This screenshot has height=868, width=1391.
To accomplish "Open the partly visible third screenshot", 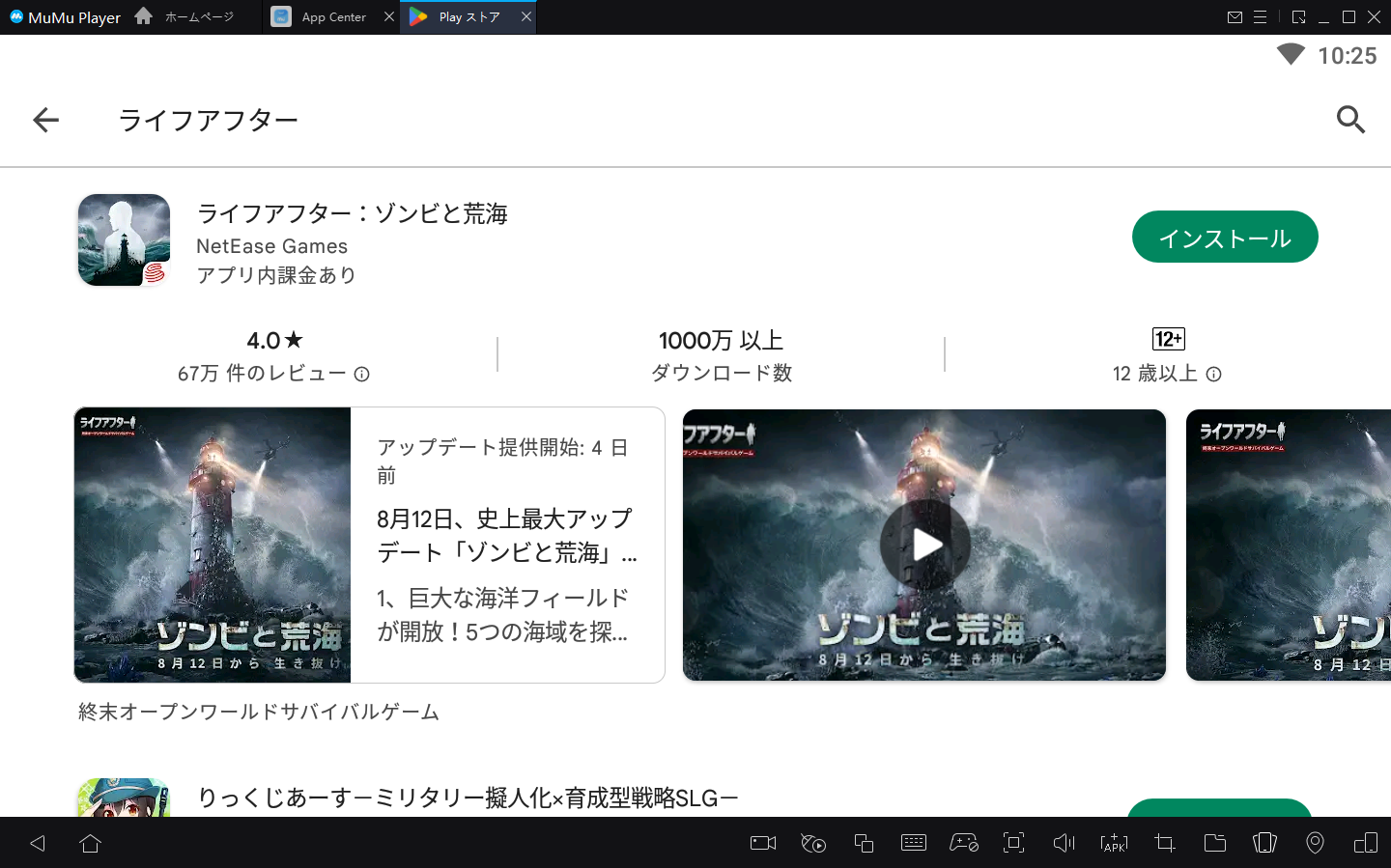I will (x=1289, y=546).
